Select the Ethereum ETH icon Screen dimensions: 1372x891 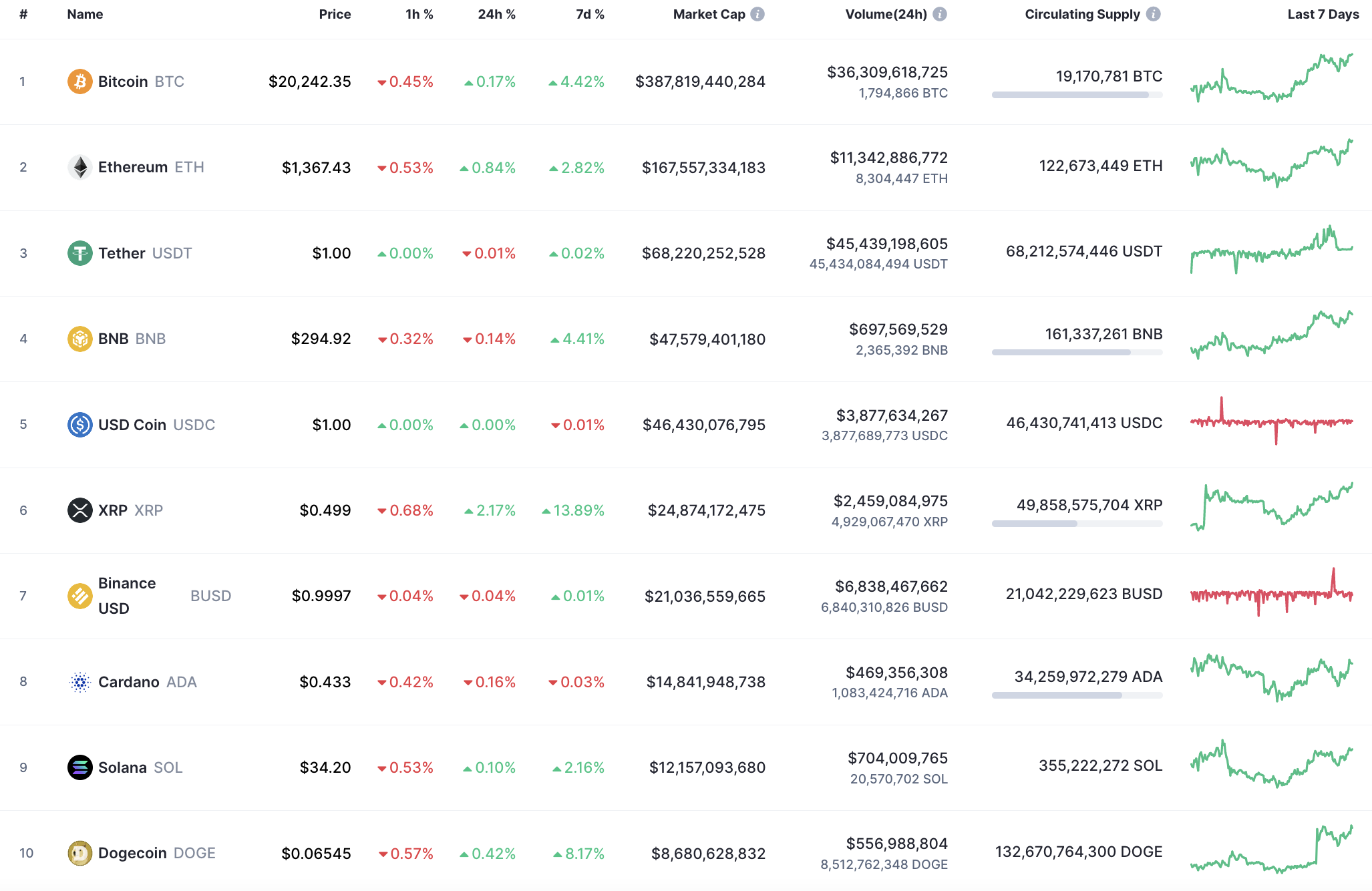(x=79, y=167)
